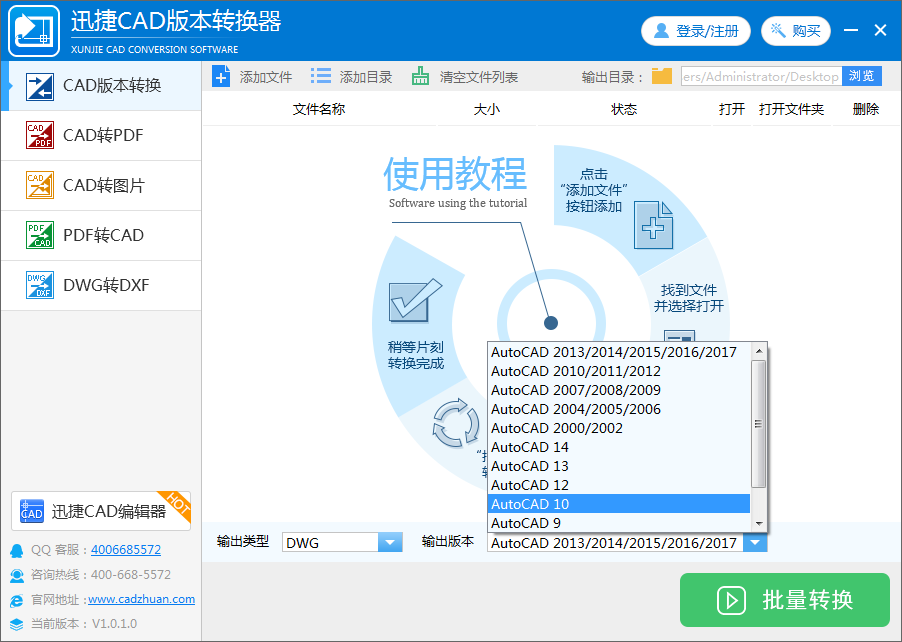Open the www.cadzhuan.com website link
The image size is (902, 642).
pyautogui.click(x=141, y=599)
